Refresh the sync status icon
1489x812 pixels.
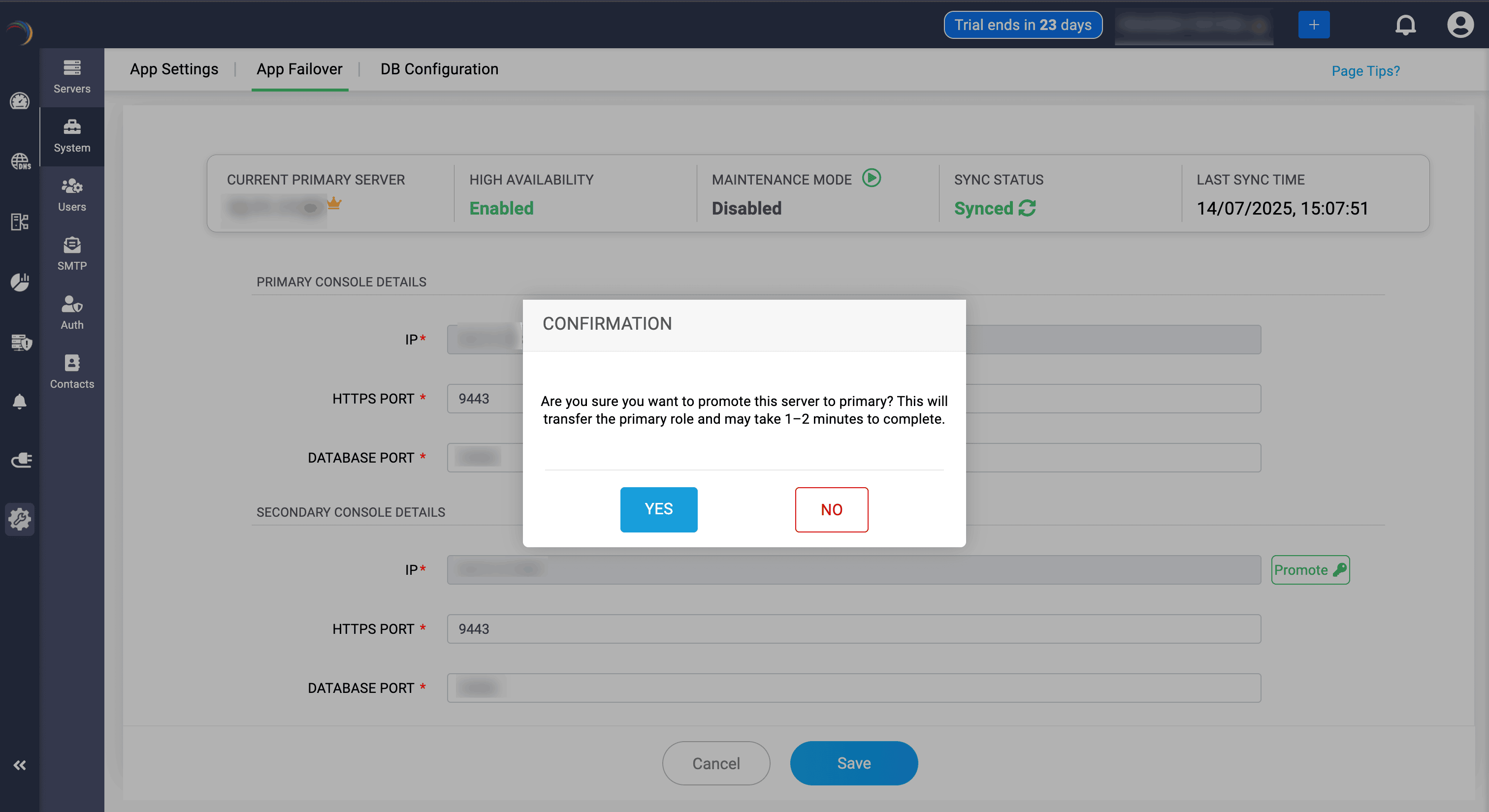(1027, 208)
